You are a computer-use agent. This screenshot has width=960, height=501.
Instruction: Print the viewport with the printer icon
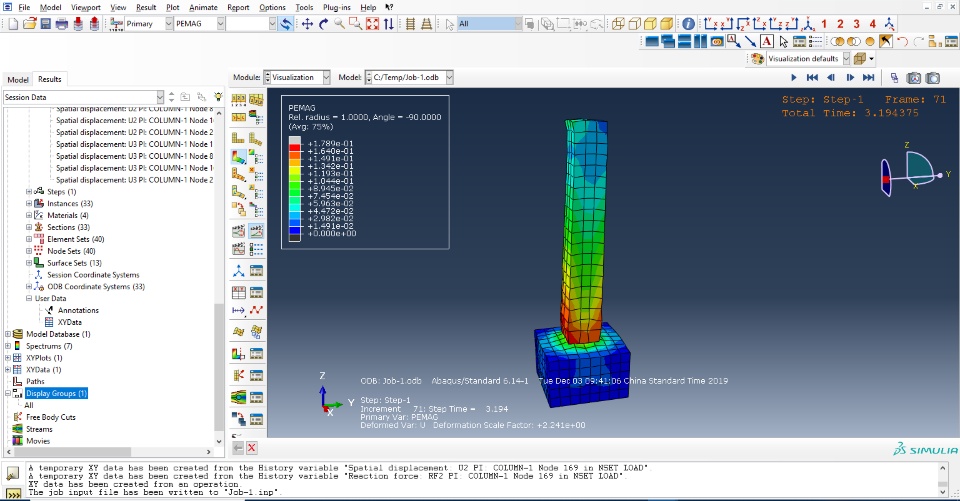62,24
